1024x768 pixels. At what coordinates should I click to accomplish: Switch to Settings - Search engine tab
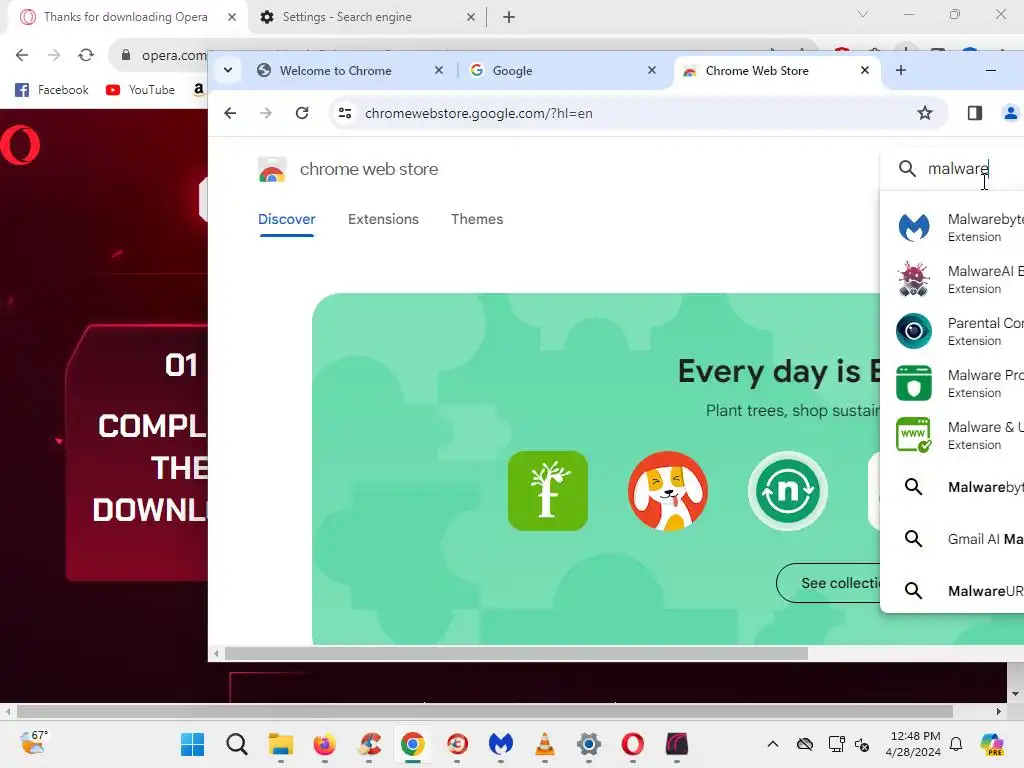[x=347, y=17]
